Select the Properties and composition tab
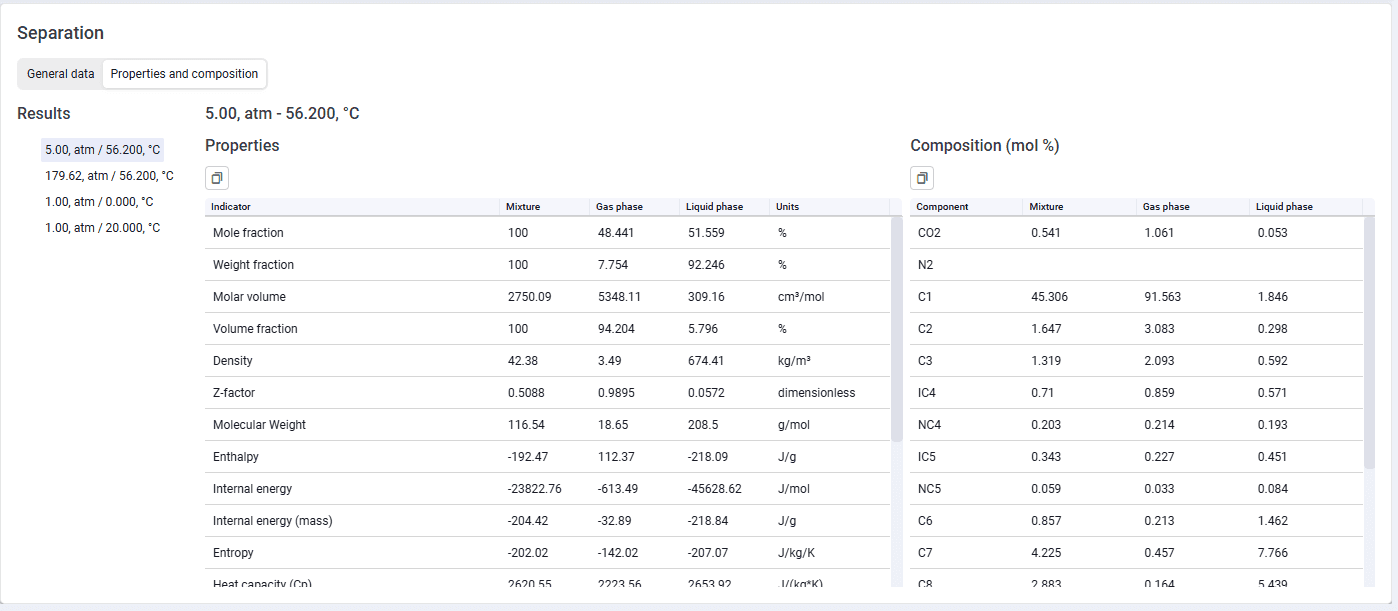This screenshot has height=611, width=1398. [x=184, y=74]
